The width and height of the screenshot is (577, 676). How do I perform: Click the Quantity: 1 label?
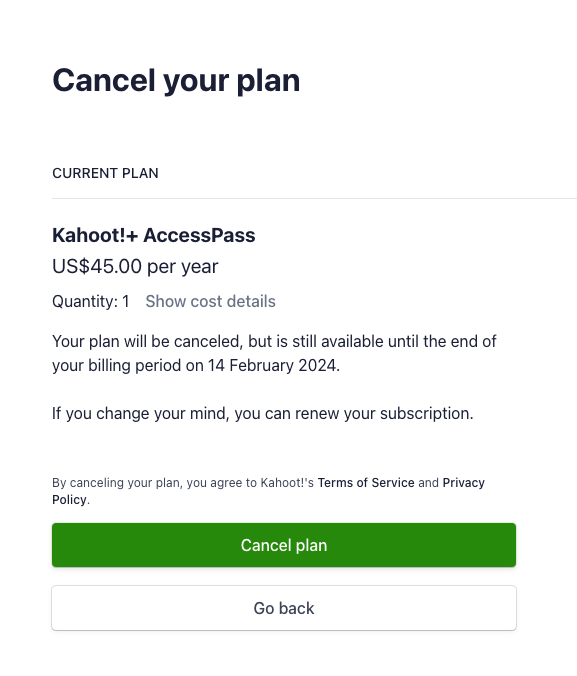pyautogui.click(x=91, y=301)
